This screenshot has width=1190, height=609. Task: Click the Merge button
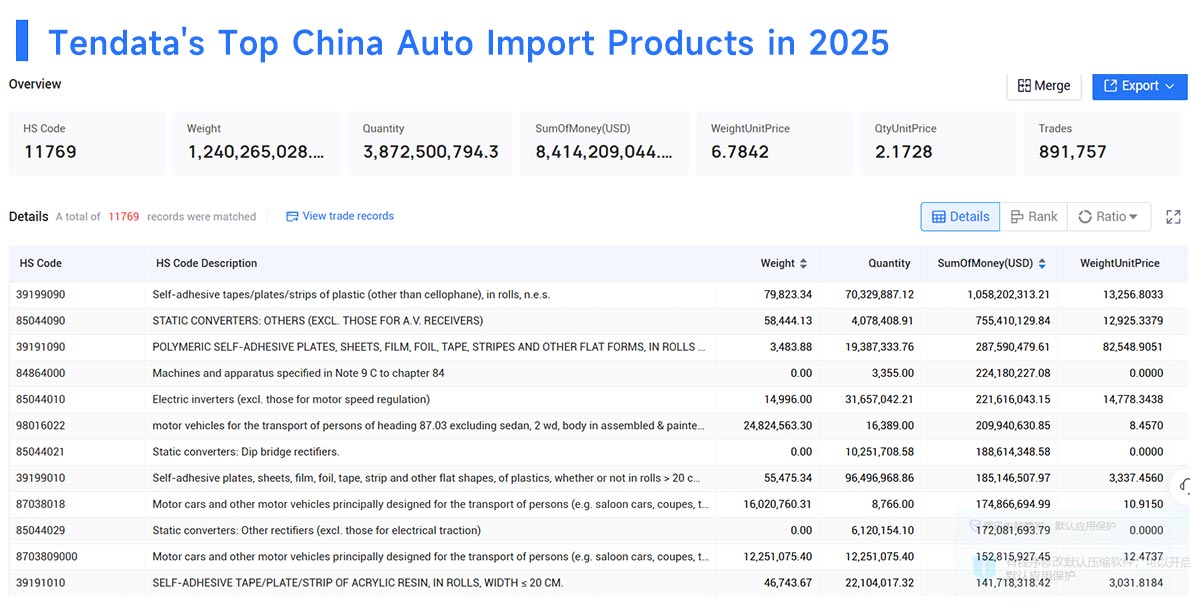tap(1044, 86)
